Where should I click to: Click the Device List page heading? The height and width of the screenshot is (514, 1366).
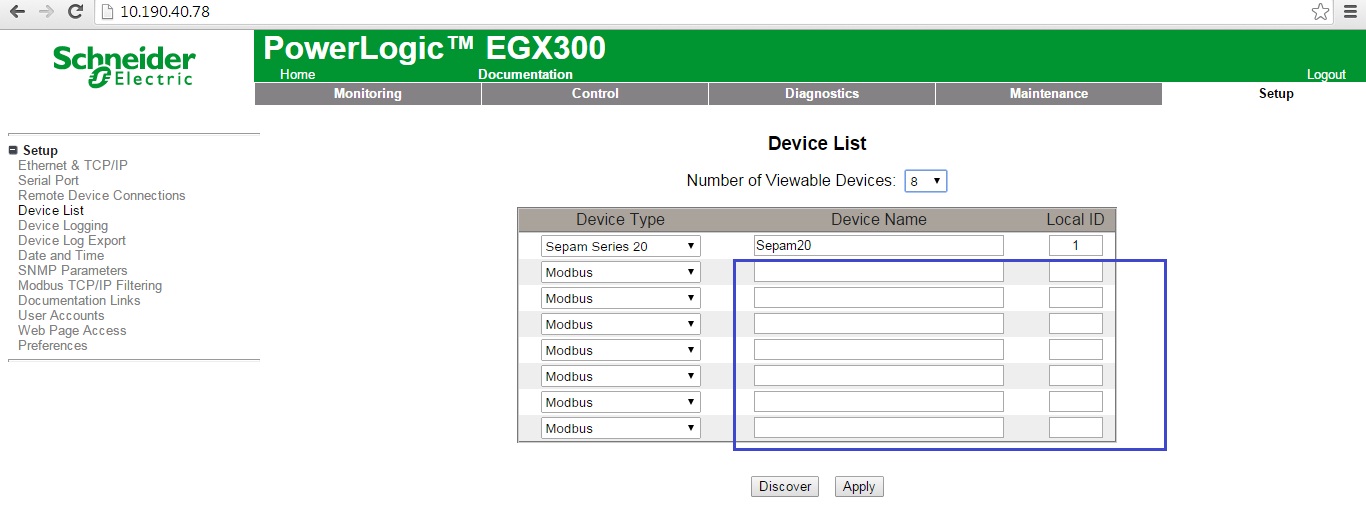(x=817, y=143)
